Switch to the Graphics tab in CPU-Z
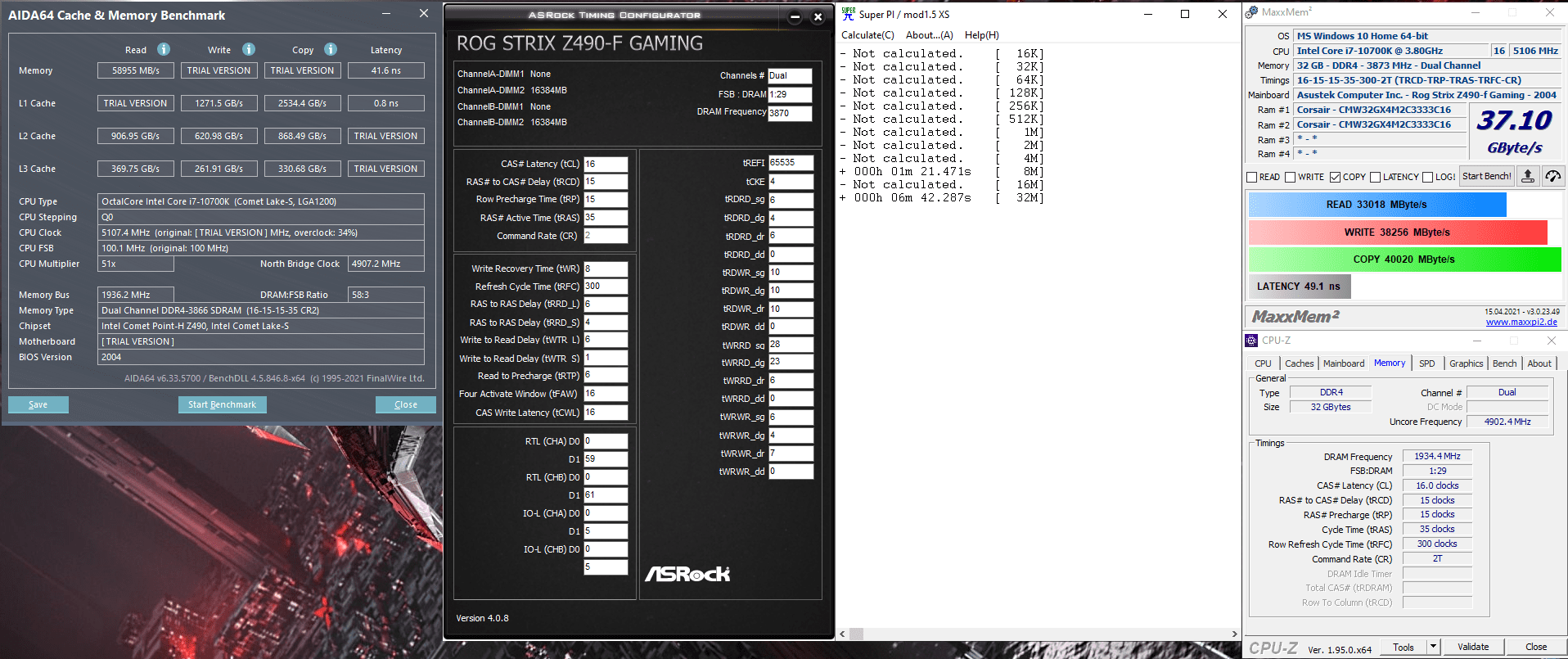Image resolution: width=1568 pixels, height=659 pixels. [x=1467, y=363]
